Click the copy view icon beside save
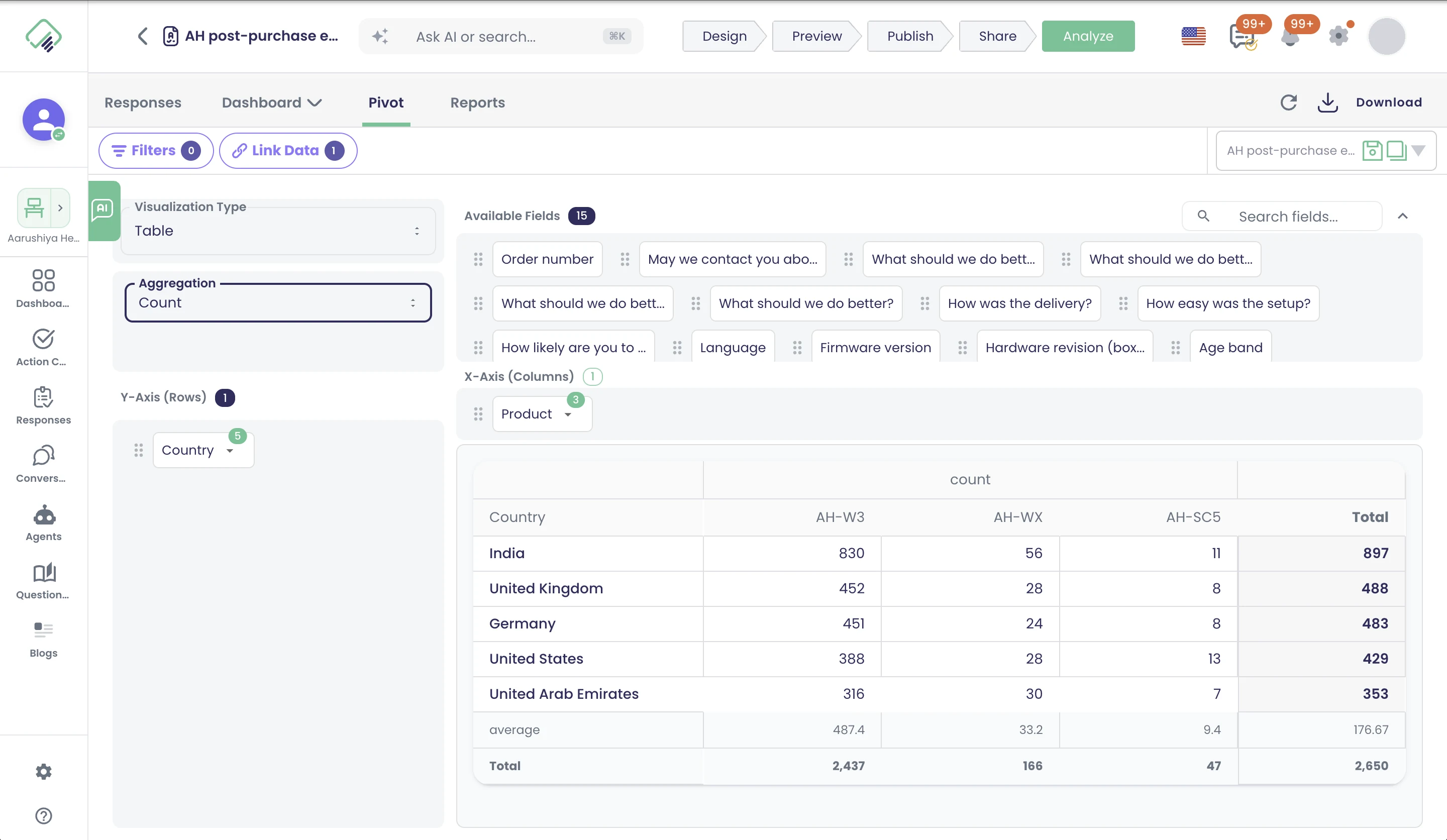The image size is (1447, 840). coord(1396,150)
